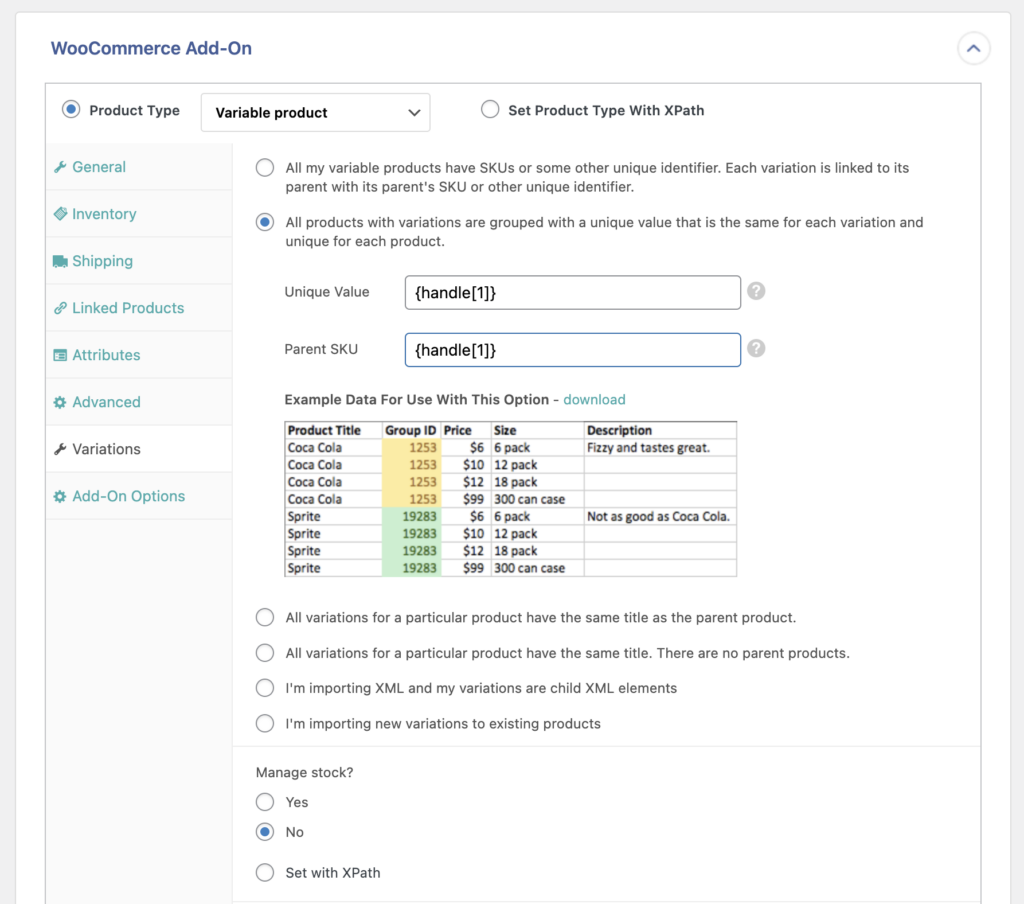Click the Inventory tag icon
The height and width of the screenshot is (904, 1024).
click(62, 214)
